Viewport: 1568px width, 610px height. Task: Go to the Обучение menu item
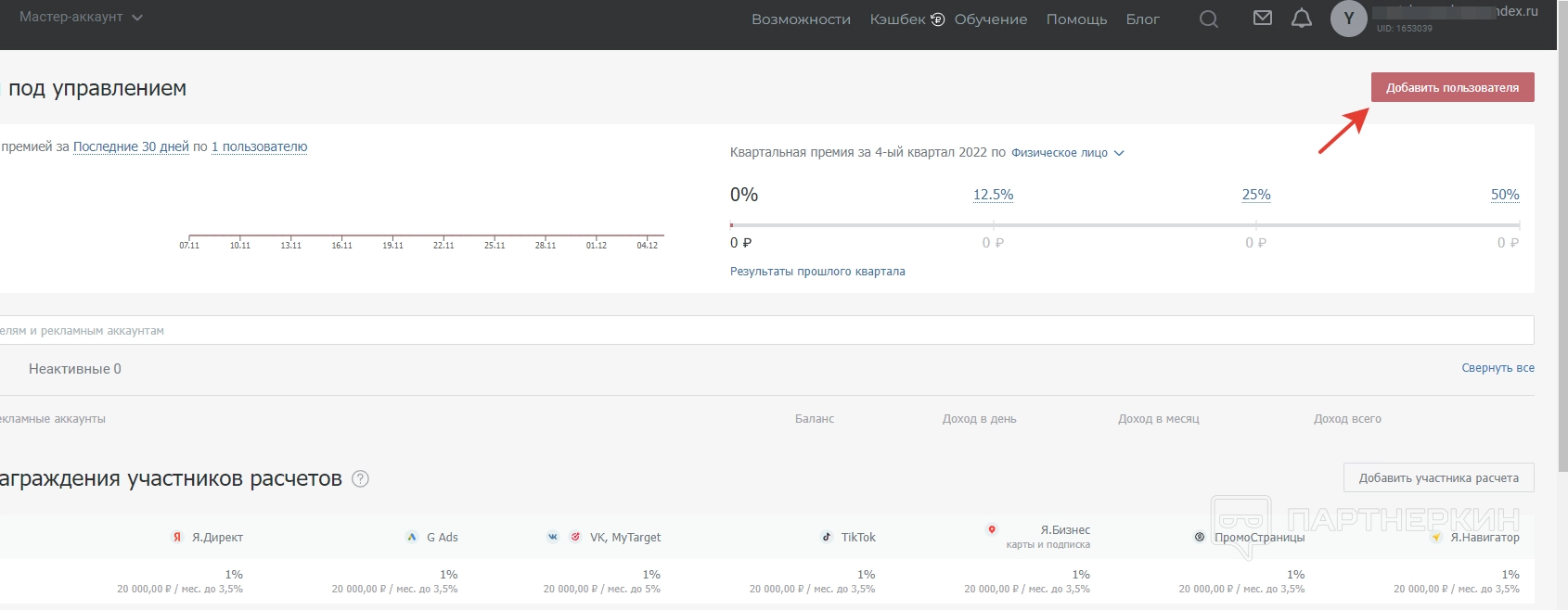(990, 19)
